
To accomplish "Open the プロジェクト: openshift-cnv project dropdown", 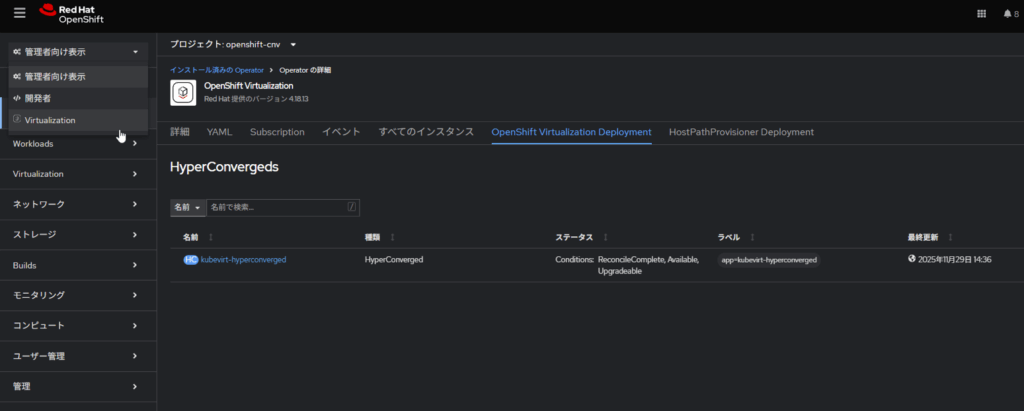I will pyautogui.click(x=233, y=44).
